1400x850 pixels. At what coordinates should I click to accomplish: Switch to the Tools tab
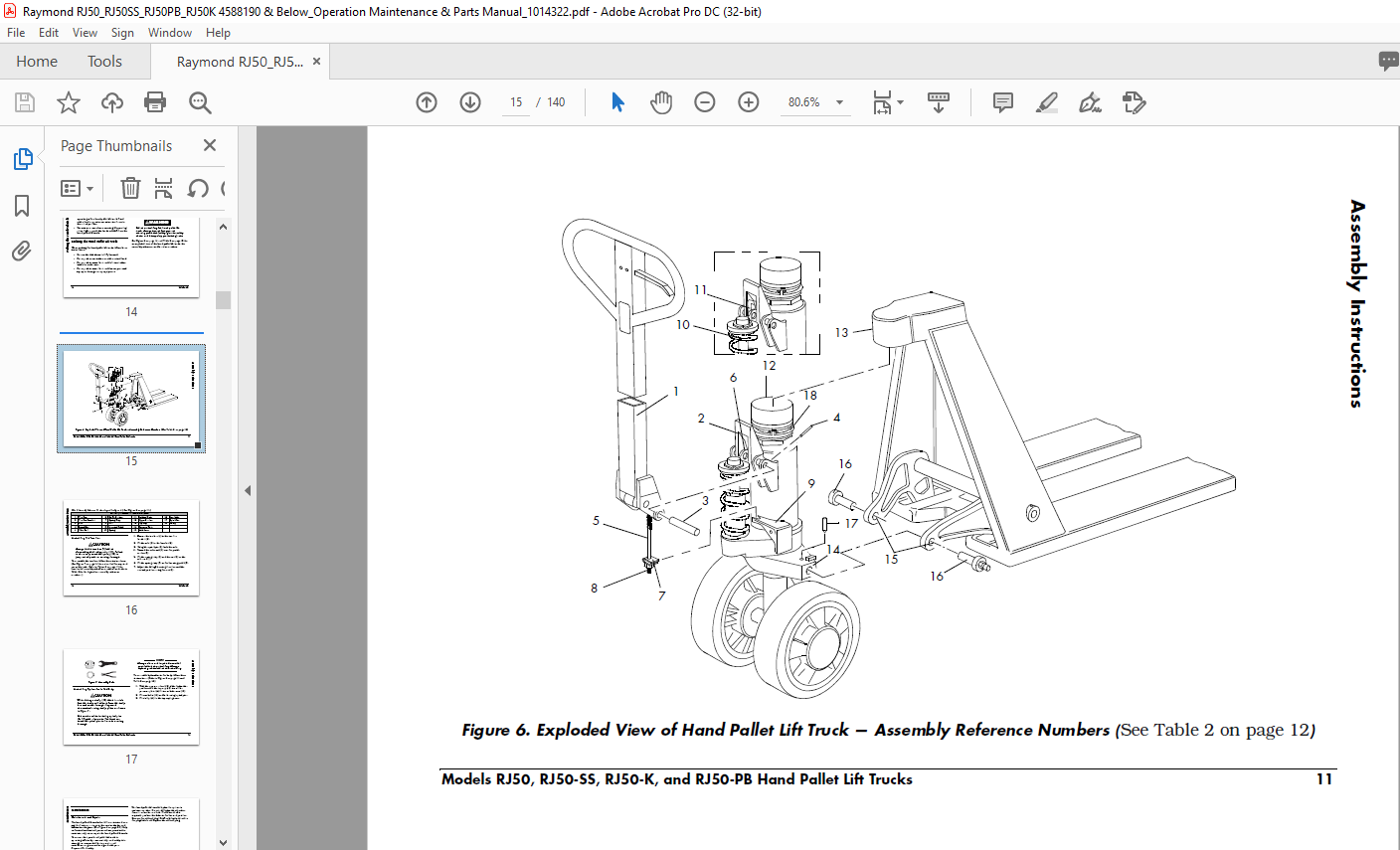click(104, 62)
